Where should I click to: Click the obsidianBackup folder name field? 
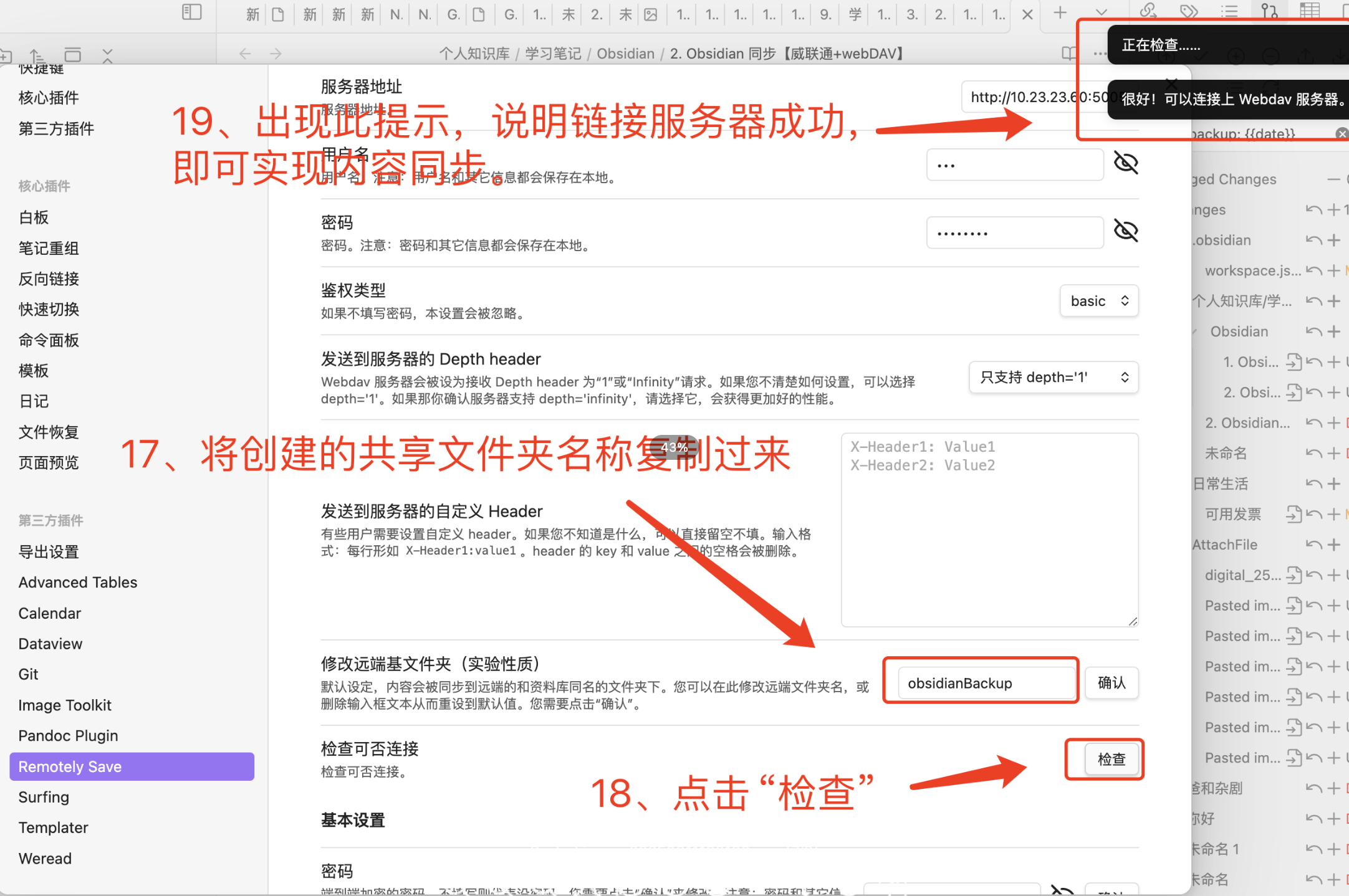(986, 683)
